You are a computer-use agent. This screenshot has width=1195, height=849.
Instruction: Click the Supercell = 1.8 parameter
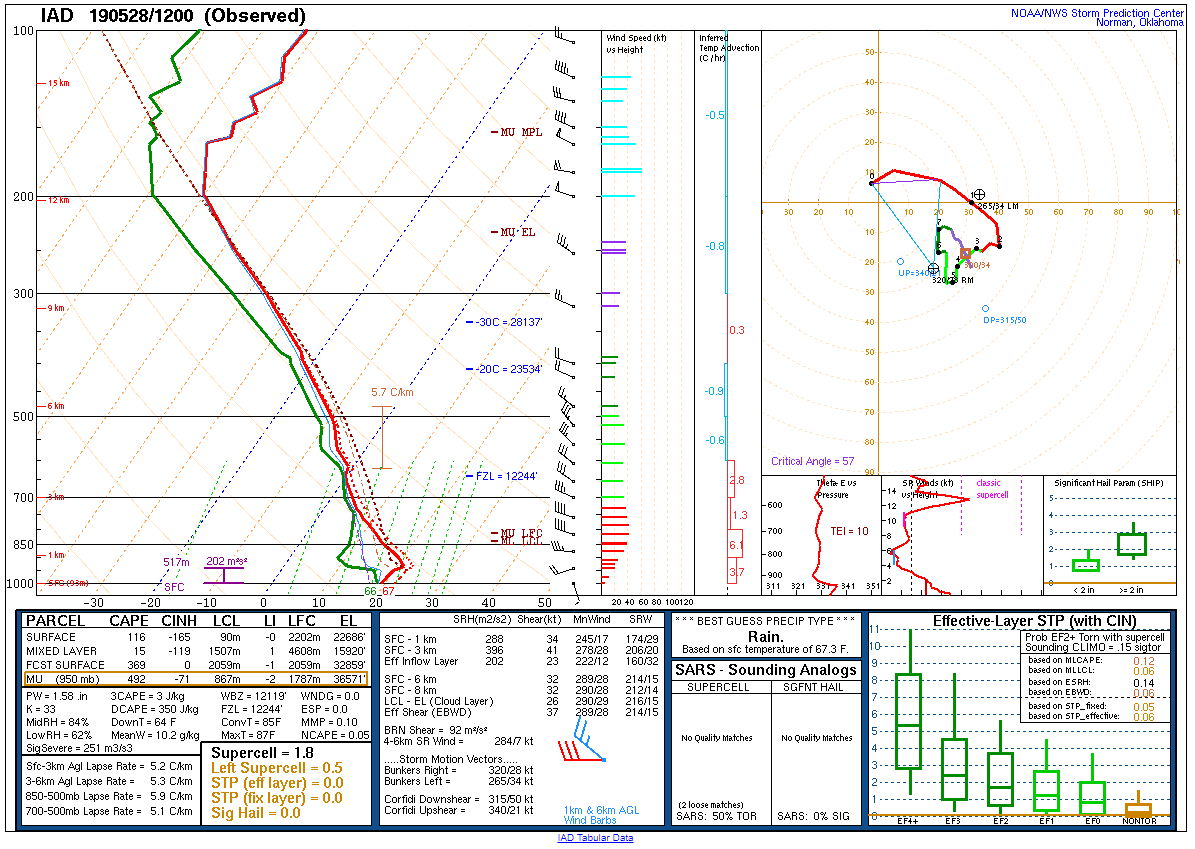coord(262,752)
